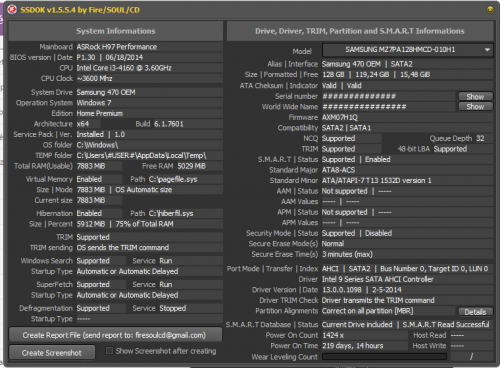Select the Windows Search Startup Type value
This screenshot has height=368, width=500.
(127, 271)
